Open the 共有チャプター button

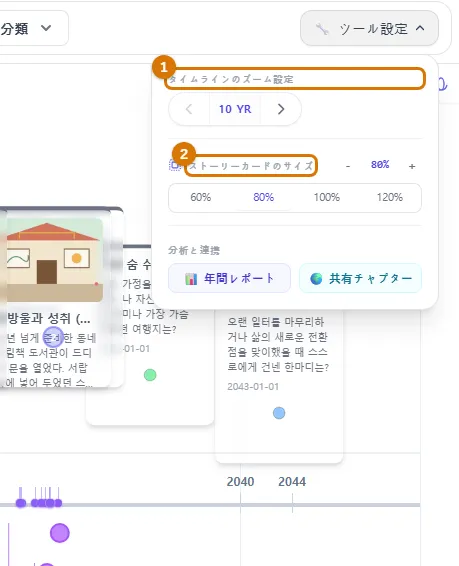[360, 278]
